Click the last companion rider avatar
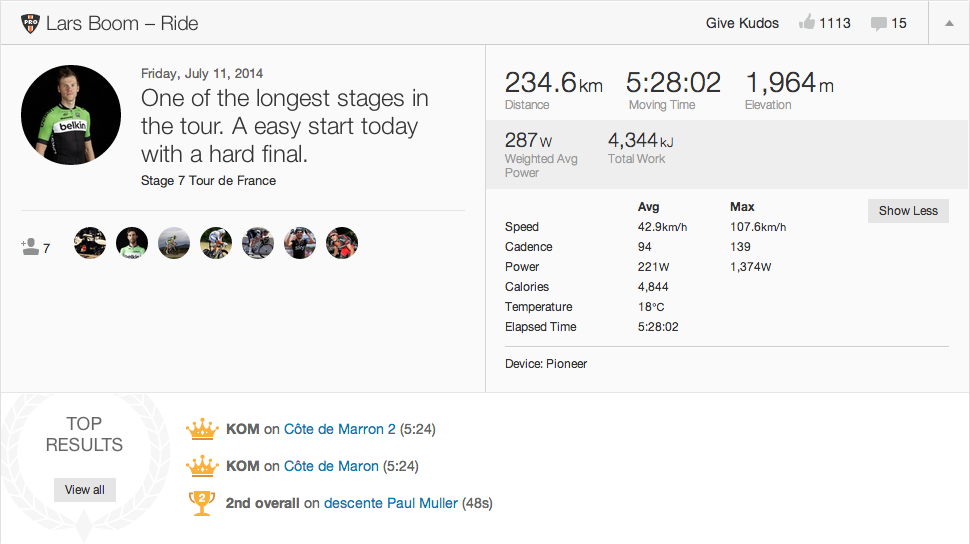The image size is (970, 544). click(x=342, y=243)
